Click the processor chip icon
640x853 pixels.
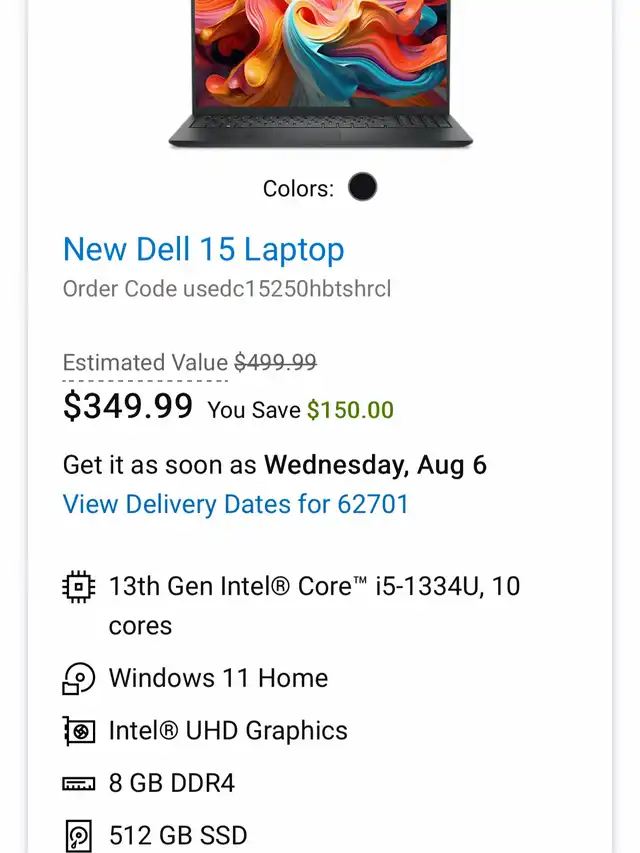click(x=78, y=586)
